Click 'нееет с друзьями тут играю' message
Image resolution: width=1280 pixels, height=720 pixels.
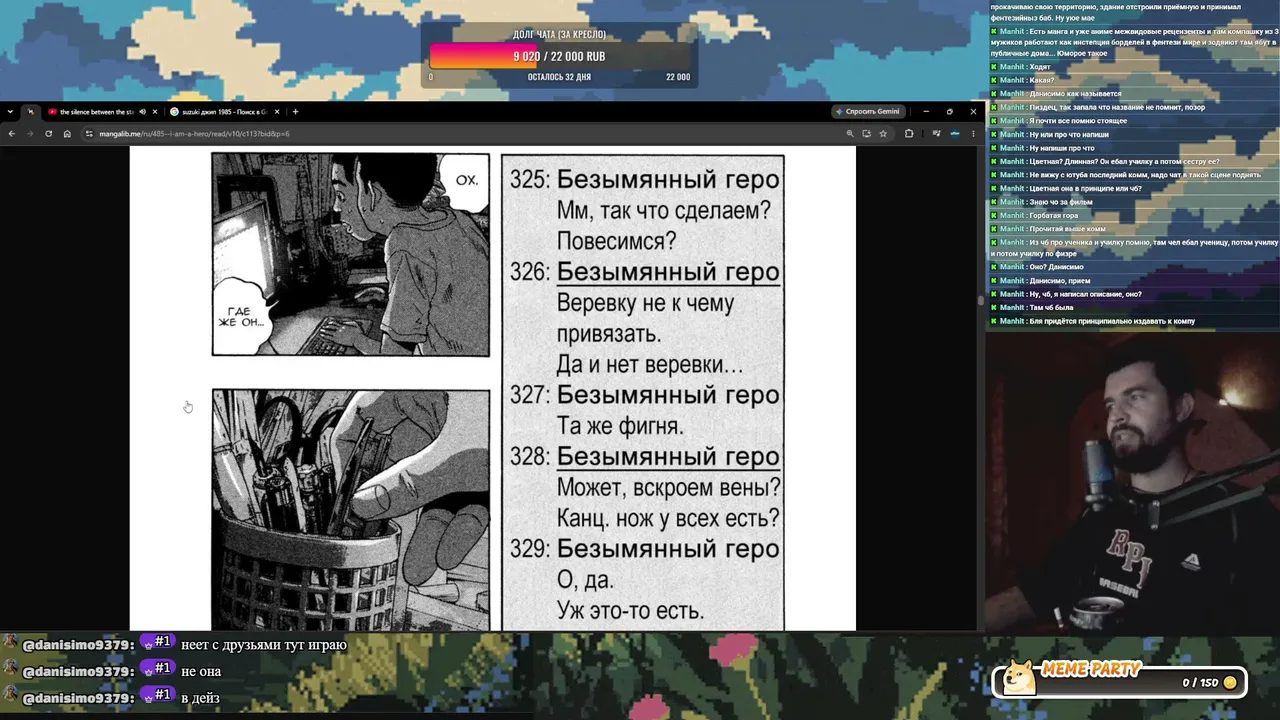click(x=264, y=645)
